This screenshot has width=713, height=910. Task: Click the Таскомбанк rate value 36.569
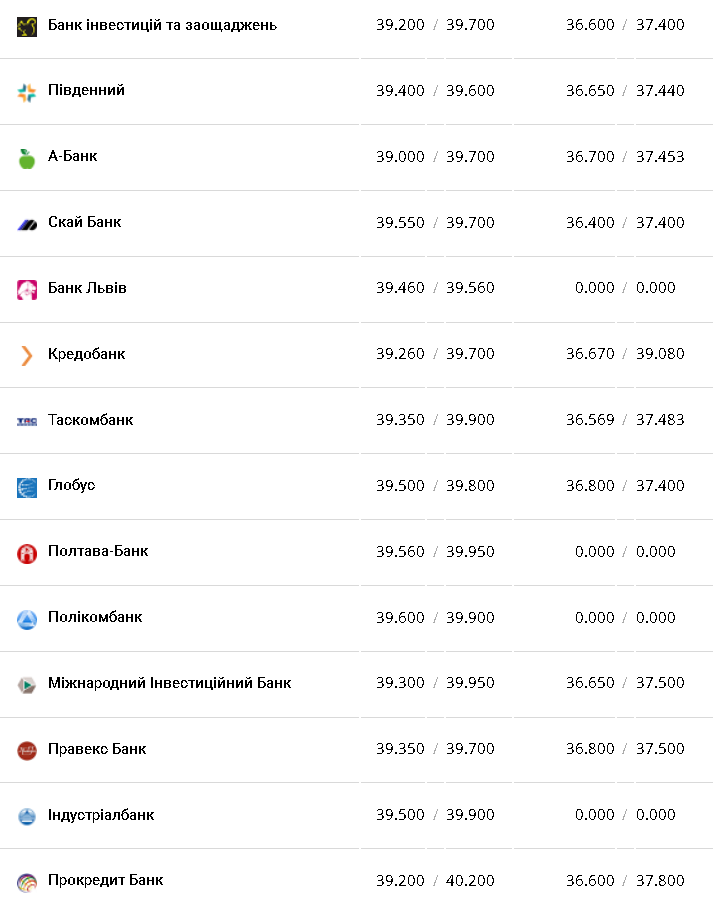(590, 420)
